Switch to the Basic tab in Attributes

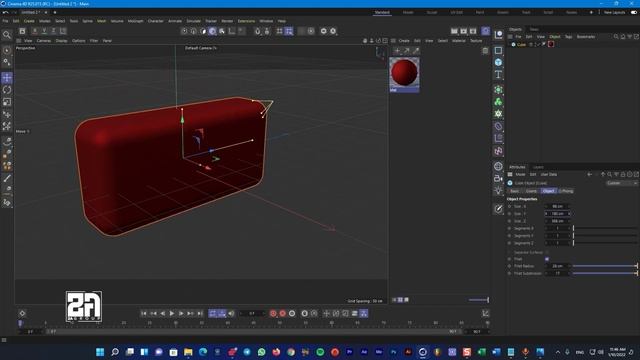point(515,191)
